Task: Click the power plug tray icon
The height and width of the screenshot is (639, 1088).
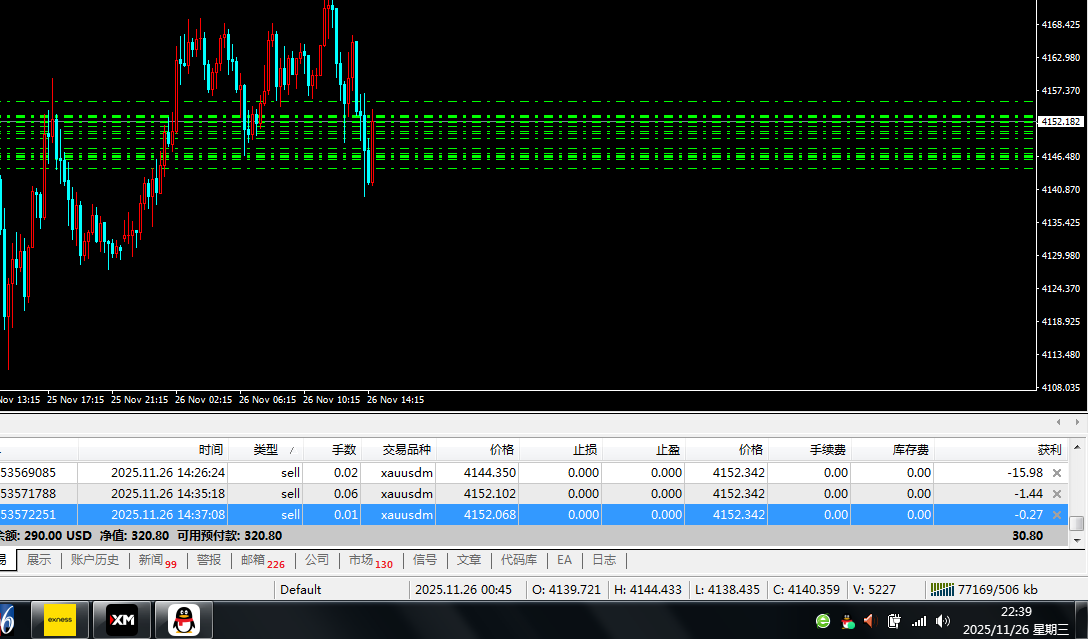Action: (894, 621)
